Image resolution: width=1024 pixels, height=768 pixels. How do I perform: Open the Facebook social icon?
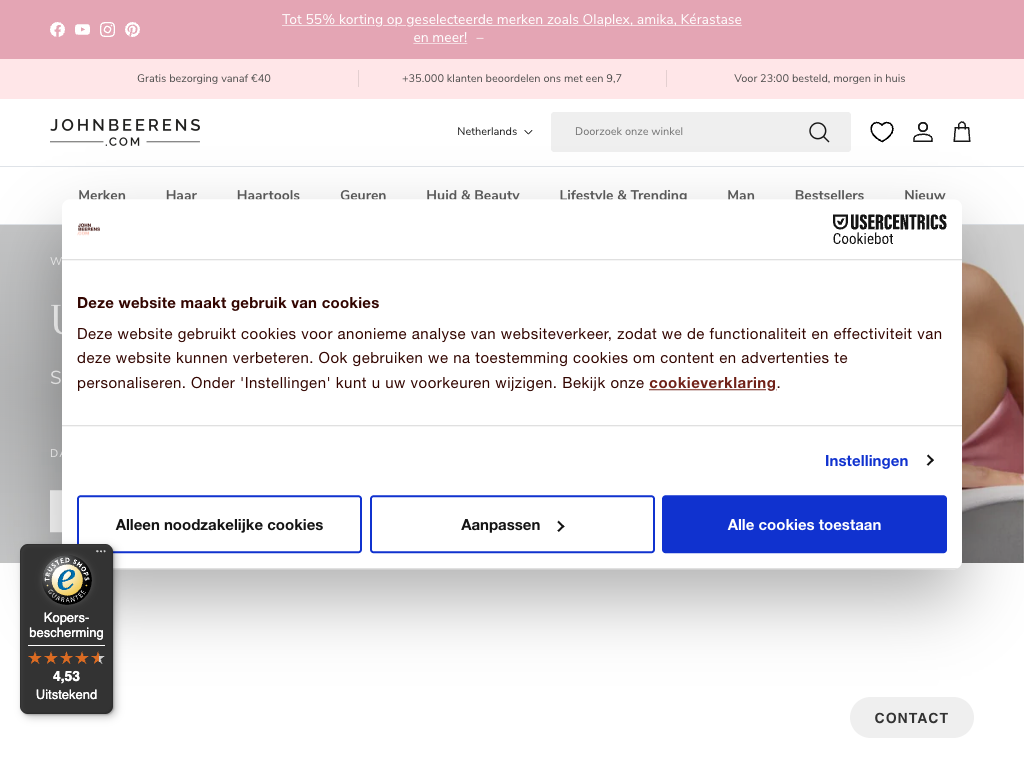[x=57, y=29]
